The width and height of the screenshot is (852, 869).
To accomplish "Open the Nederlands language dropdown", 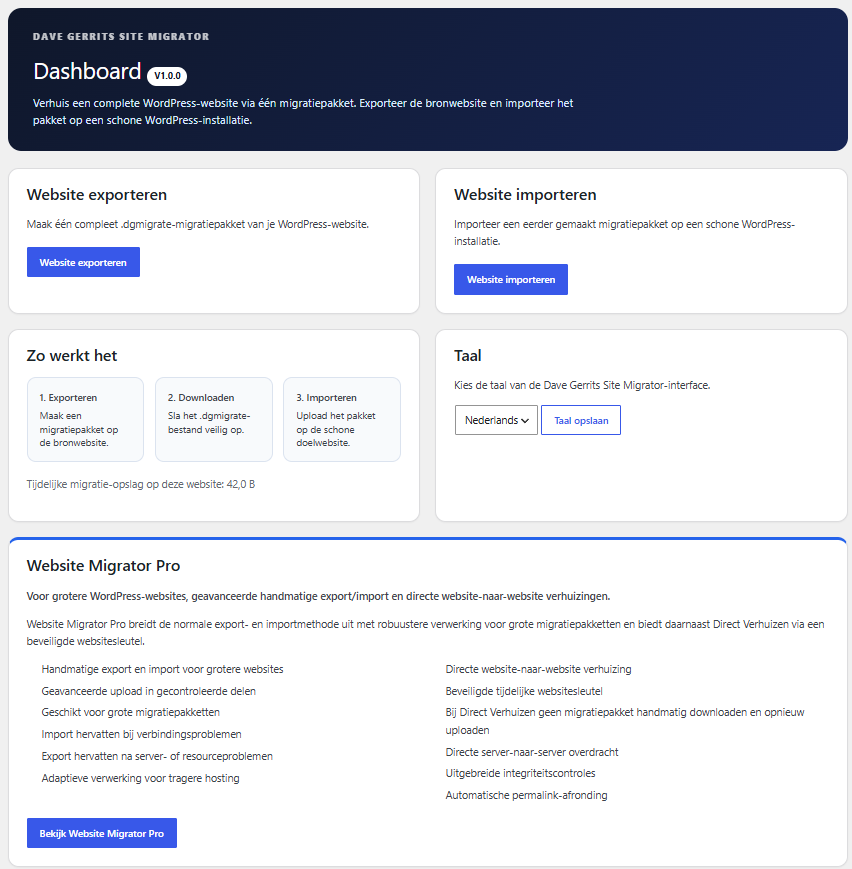I will tap(496, 420).
